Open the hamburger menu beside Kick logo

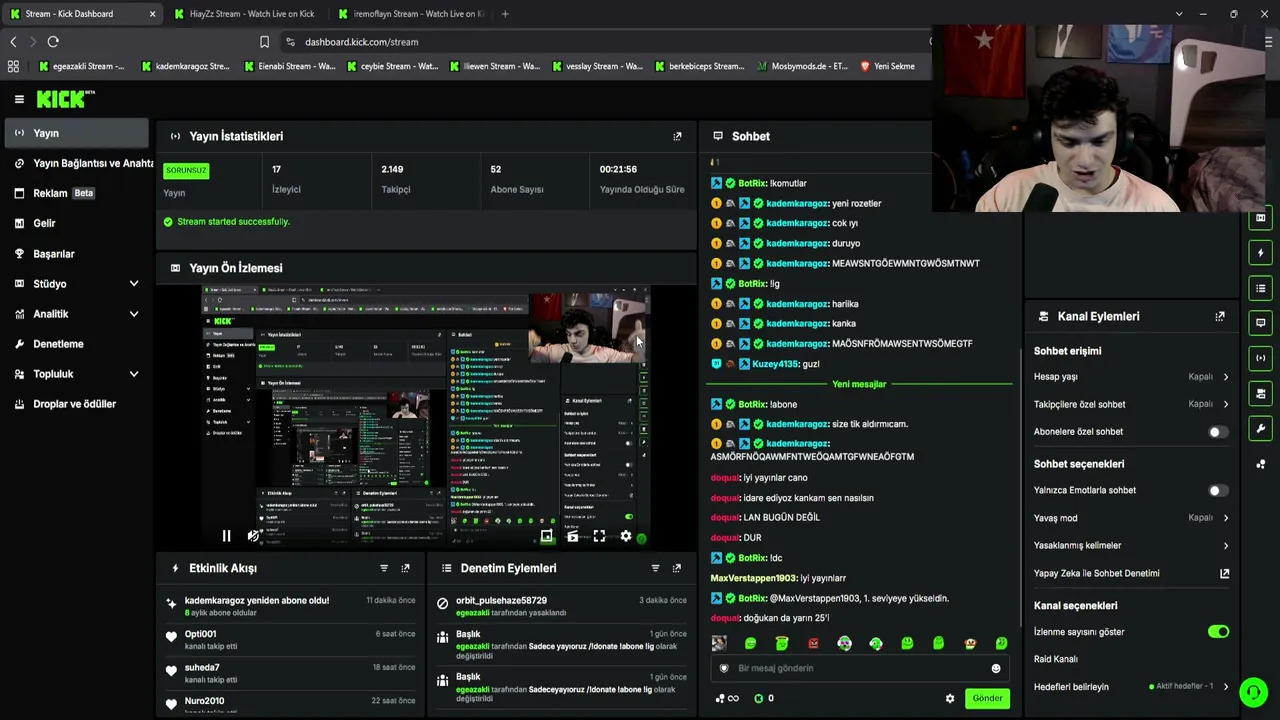point(19,99)
